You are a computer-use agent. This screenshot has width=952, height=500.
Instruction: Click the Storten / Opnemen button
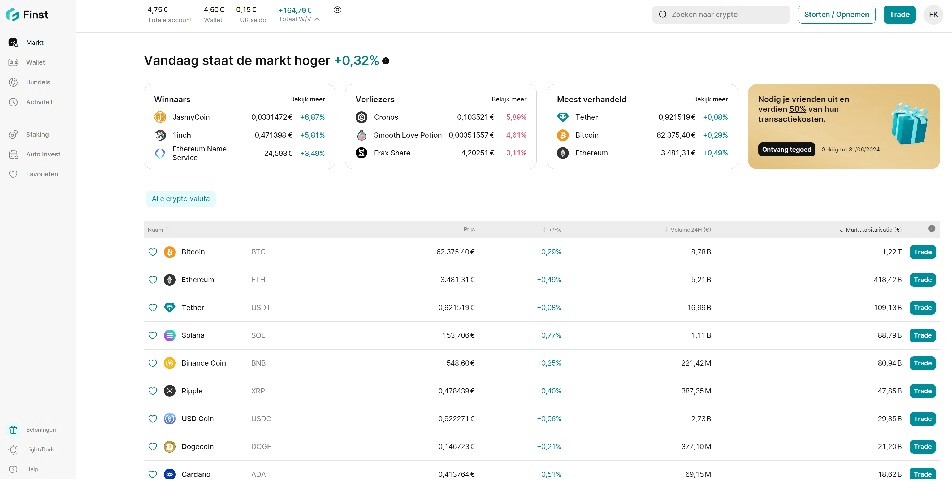pos(838,15)
